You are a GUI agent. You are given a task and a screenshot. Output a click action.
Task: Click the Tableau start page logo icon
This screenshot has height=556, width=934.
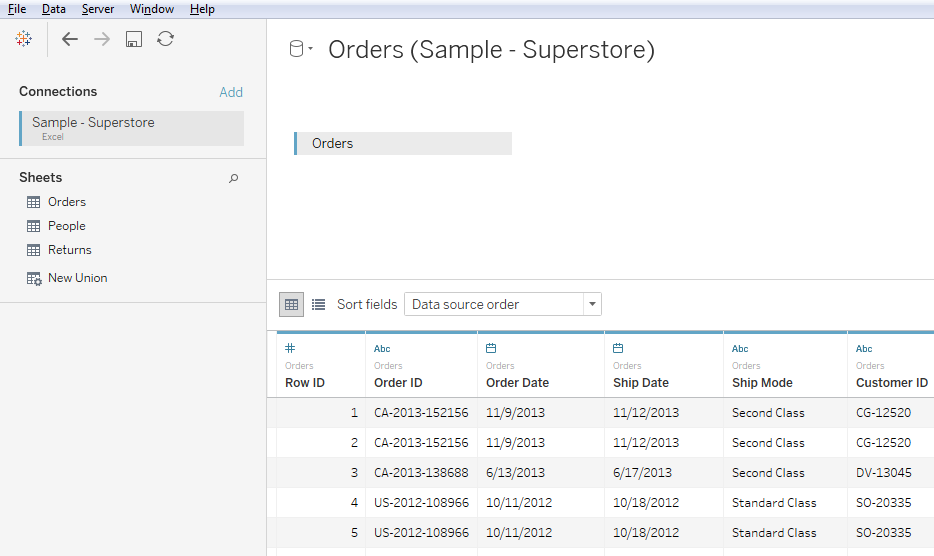24,39
